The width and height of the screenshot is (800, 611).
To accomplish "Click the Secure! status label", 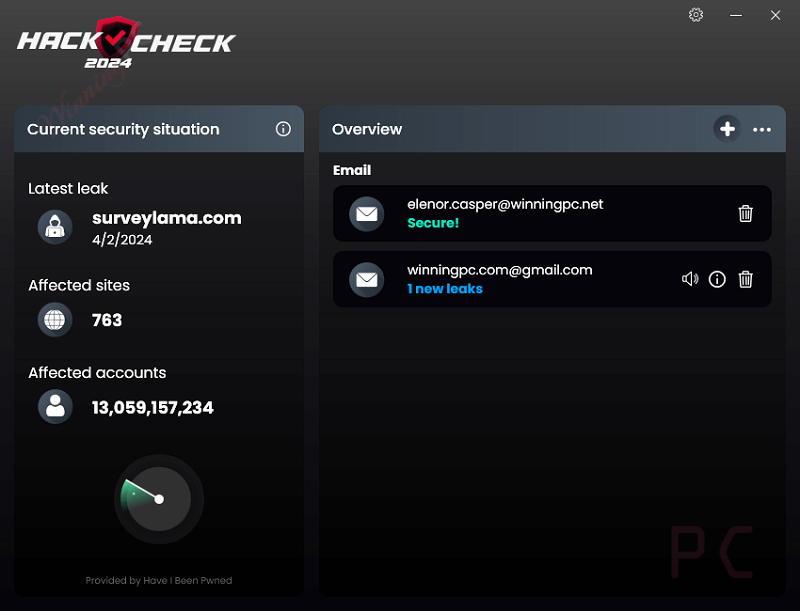I will 433,222.
